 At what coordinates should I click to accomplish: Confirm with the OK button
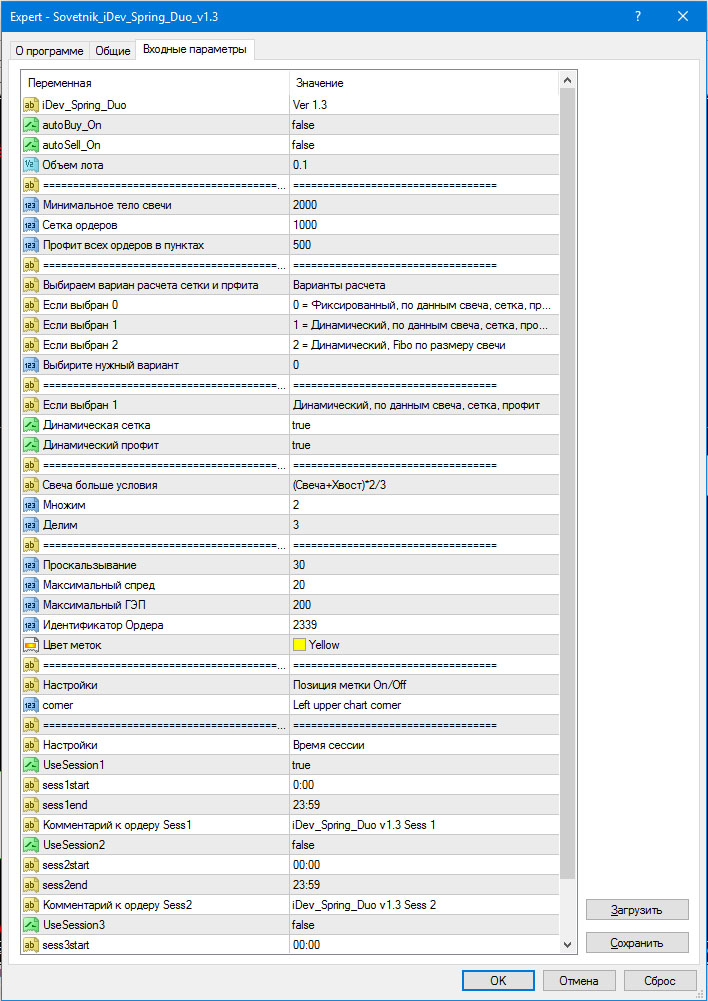(498, 981)
